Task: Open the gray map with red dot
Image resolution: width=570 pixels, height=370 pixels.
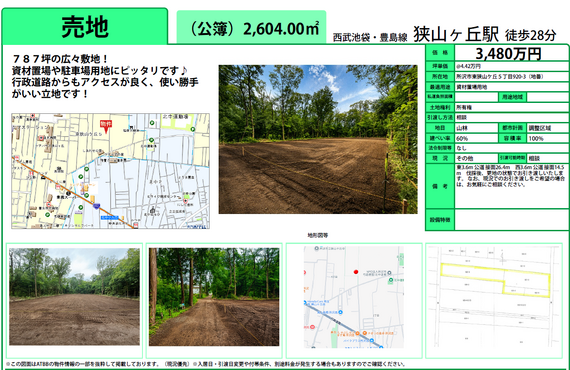Action: [354, 297]
